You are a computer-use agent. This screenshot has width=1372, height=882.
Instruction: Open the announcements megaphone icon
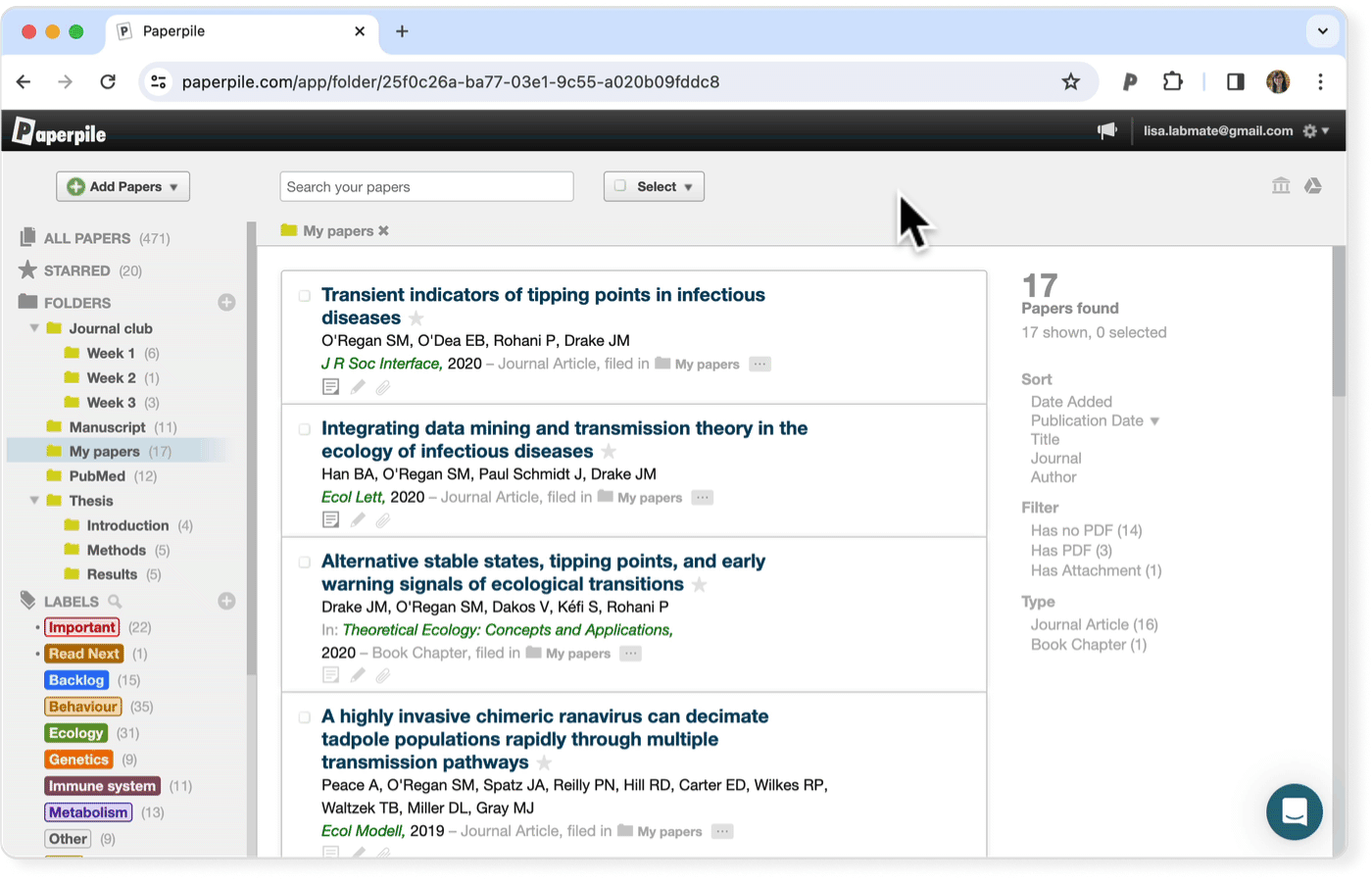tap(1106, 129)
